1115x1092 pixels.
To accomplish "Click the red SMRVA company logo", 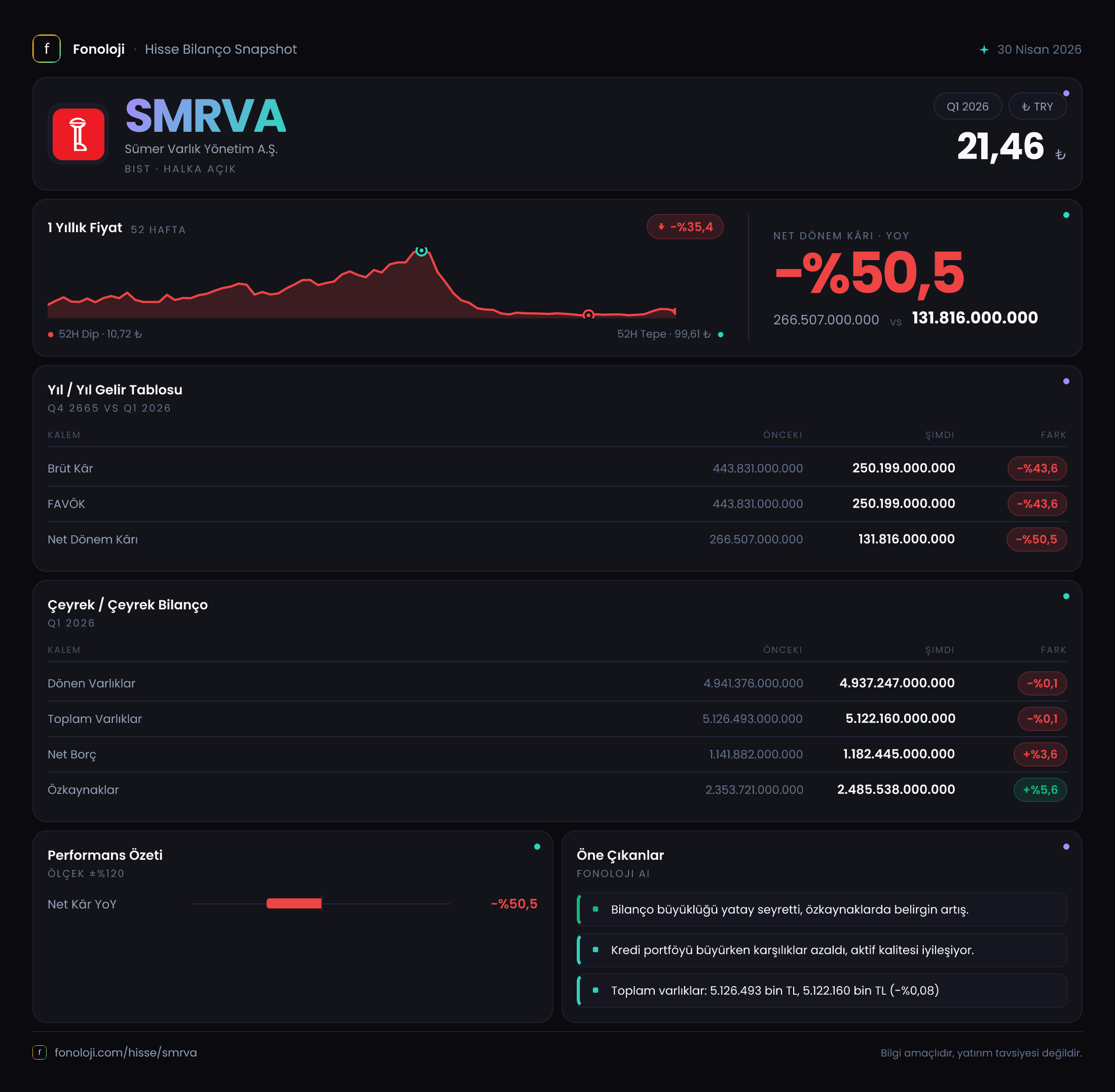I will [79, 134].
